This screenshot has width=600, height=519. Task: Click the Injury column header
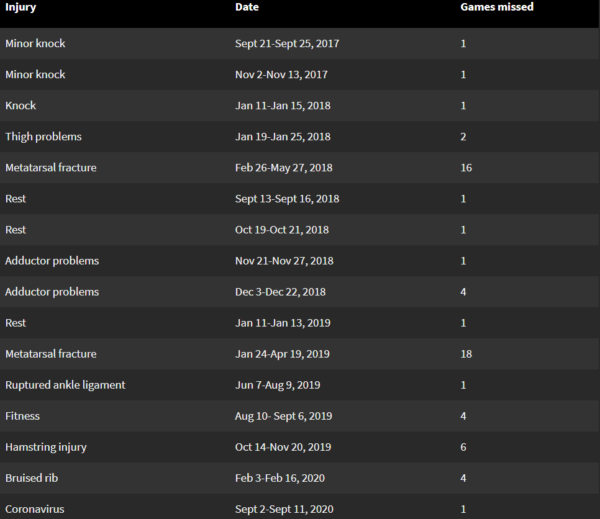pyautogui.click(x=21, y=7)
